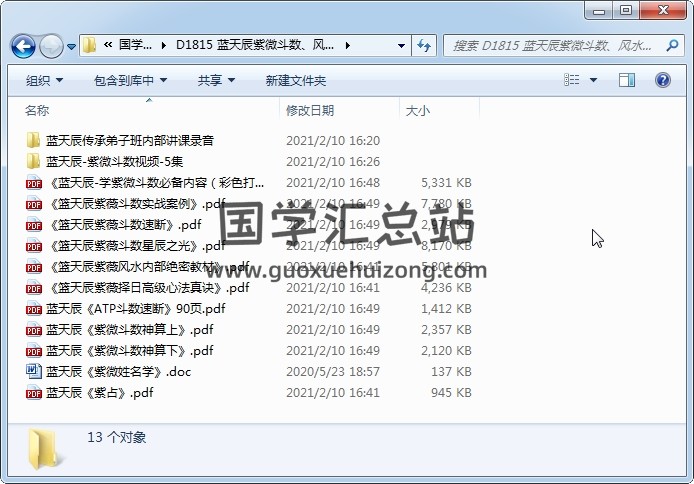Click PDF icon of 紫薇斗数实战案例

coord(34,204)
